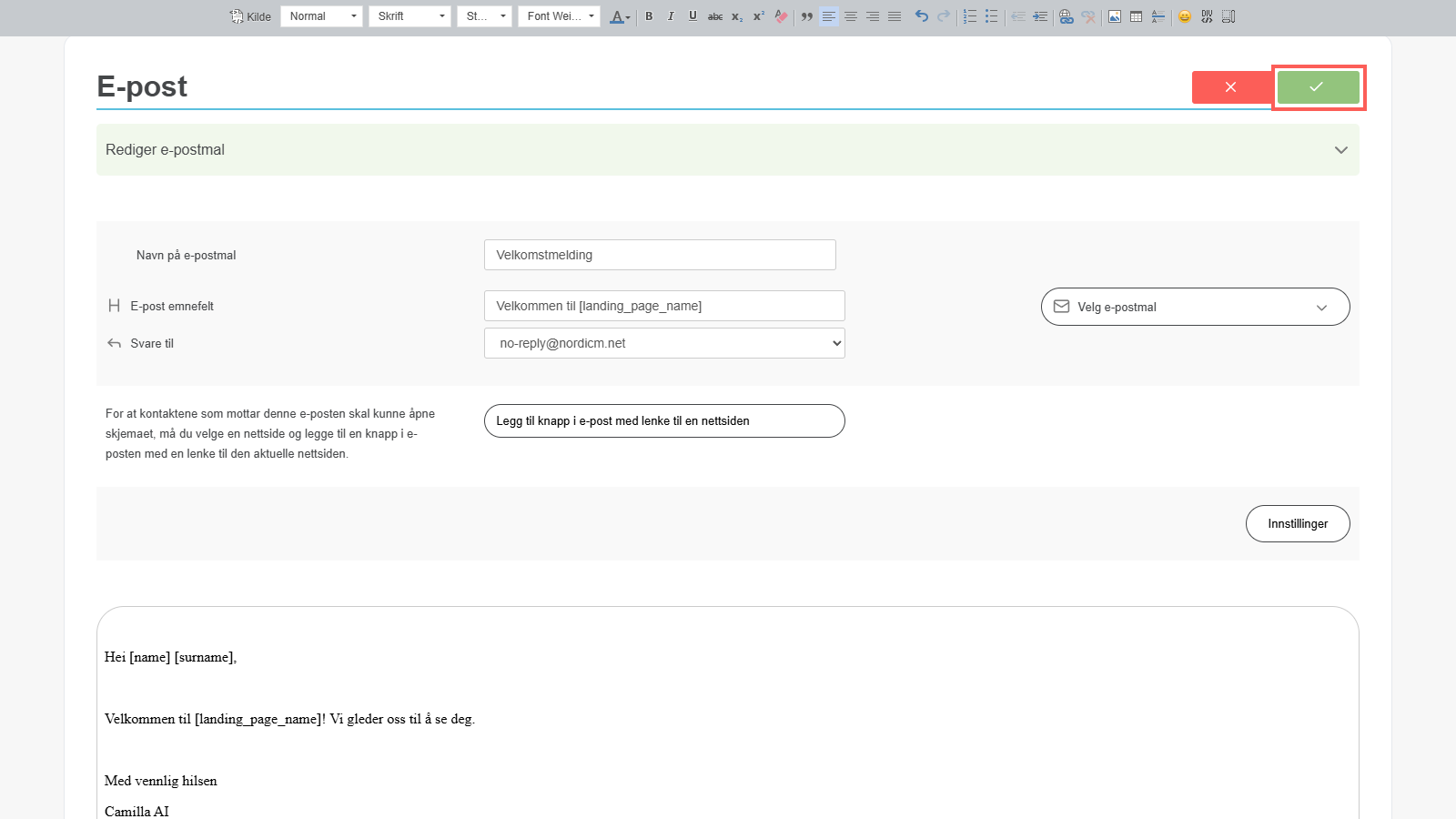Screen dimensions: 1456x819
Task: Open the Normal paragraph format dropdown
Action: tap(321, 16)
